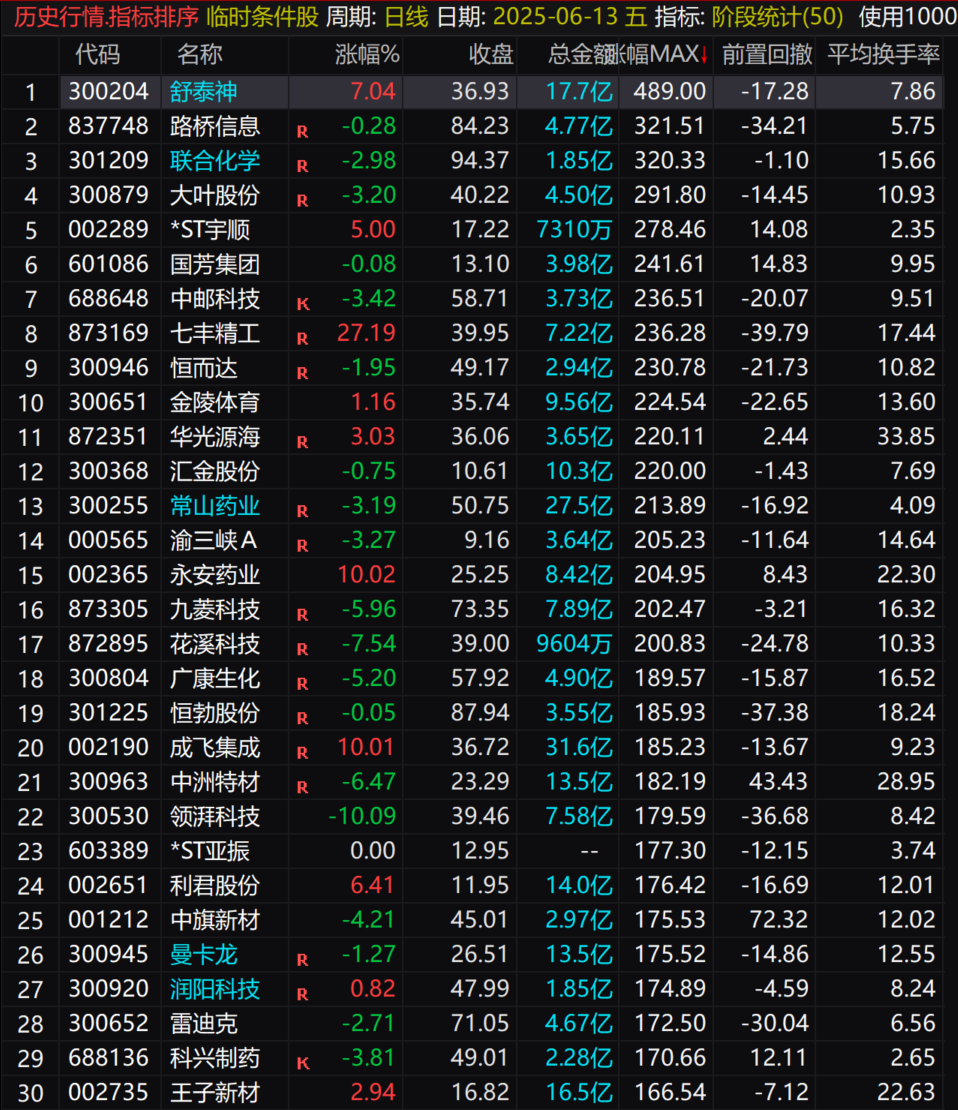
Task: Select stock code 837748
Action: pyautogui.click(x=108, y=126)
